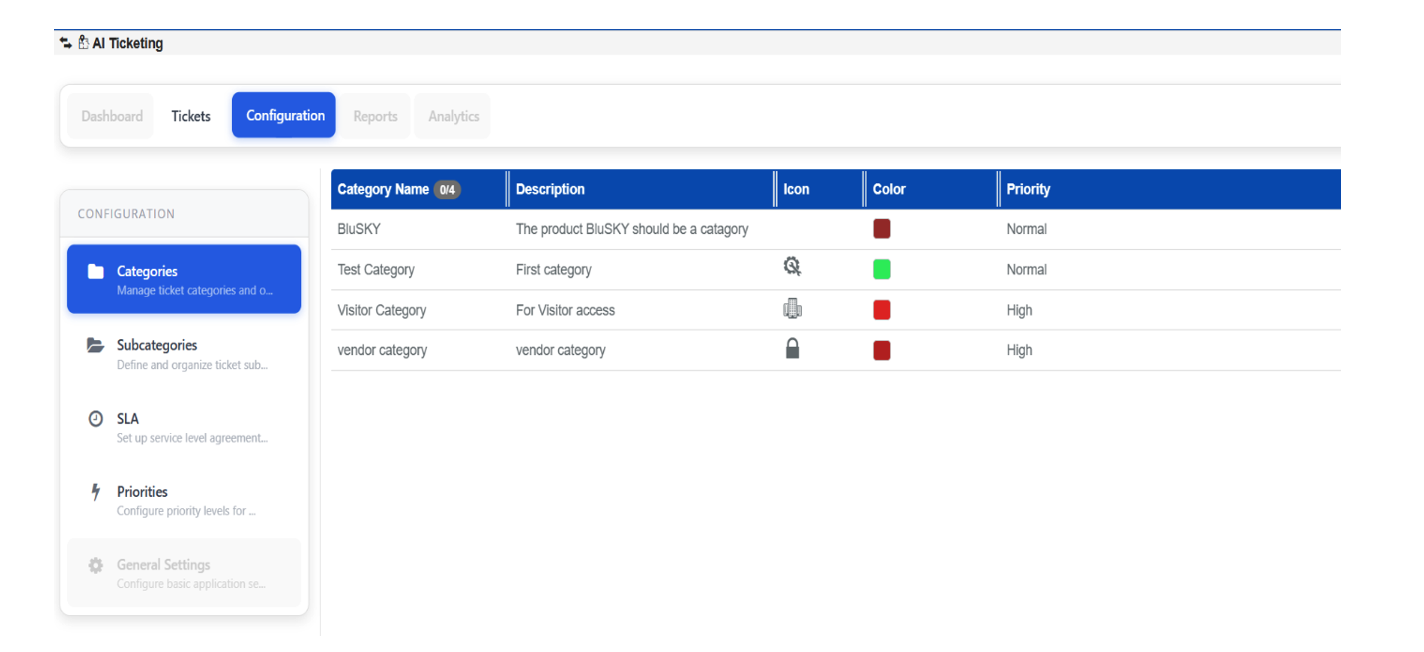Click the green color swatch for Test Category

pos(881,269)
